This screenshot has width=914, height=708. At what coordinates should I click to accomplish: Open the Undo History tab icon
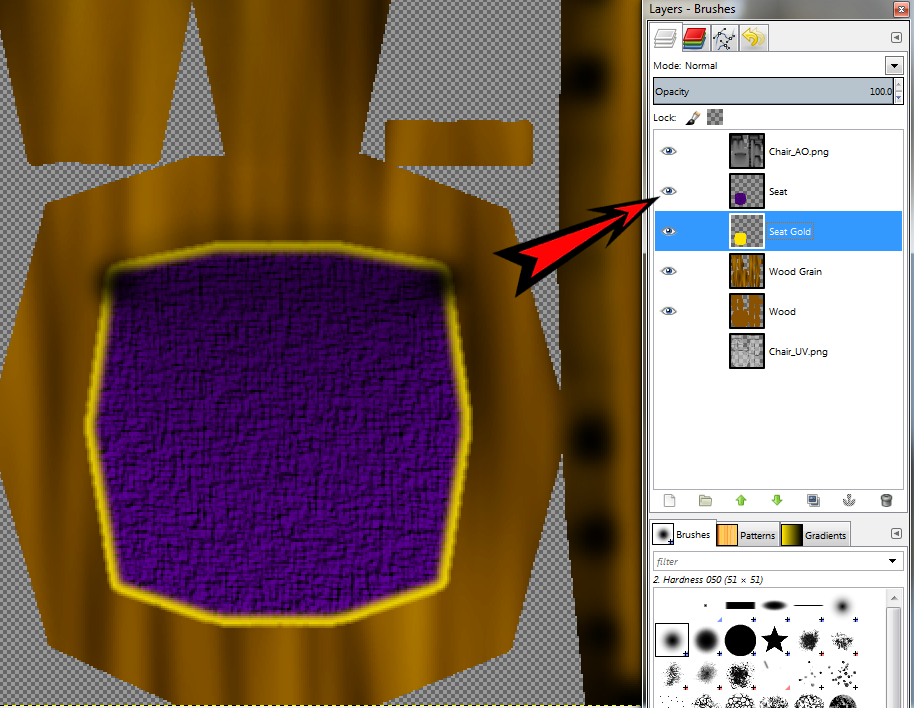pos(753,38)
